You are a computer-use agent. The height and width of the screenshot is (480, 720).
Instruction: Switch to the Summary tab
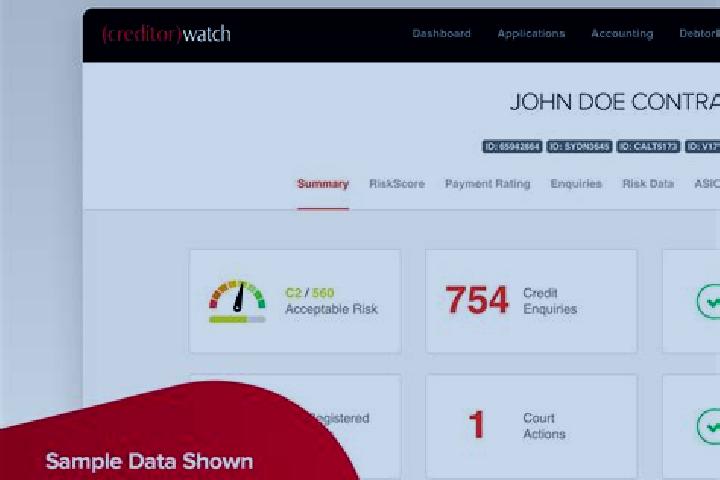[323, 184]
